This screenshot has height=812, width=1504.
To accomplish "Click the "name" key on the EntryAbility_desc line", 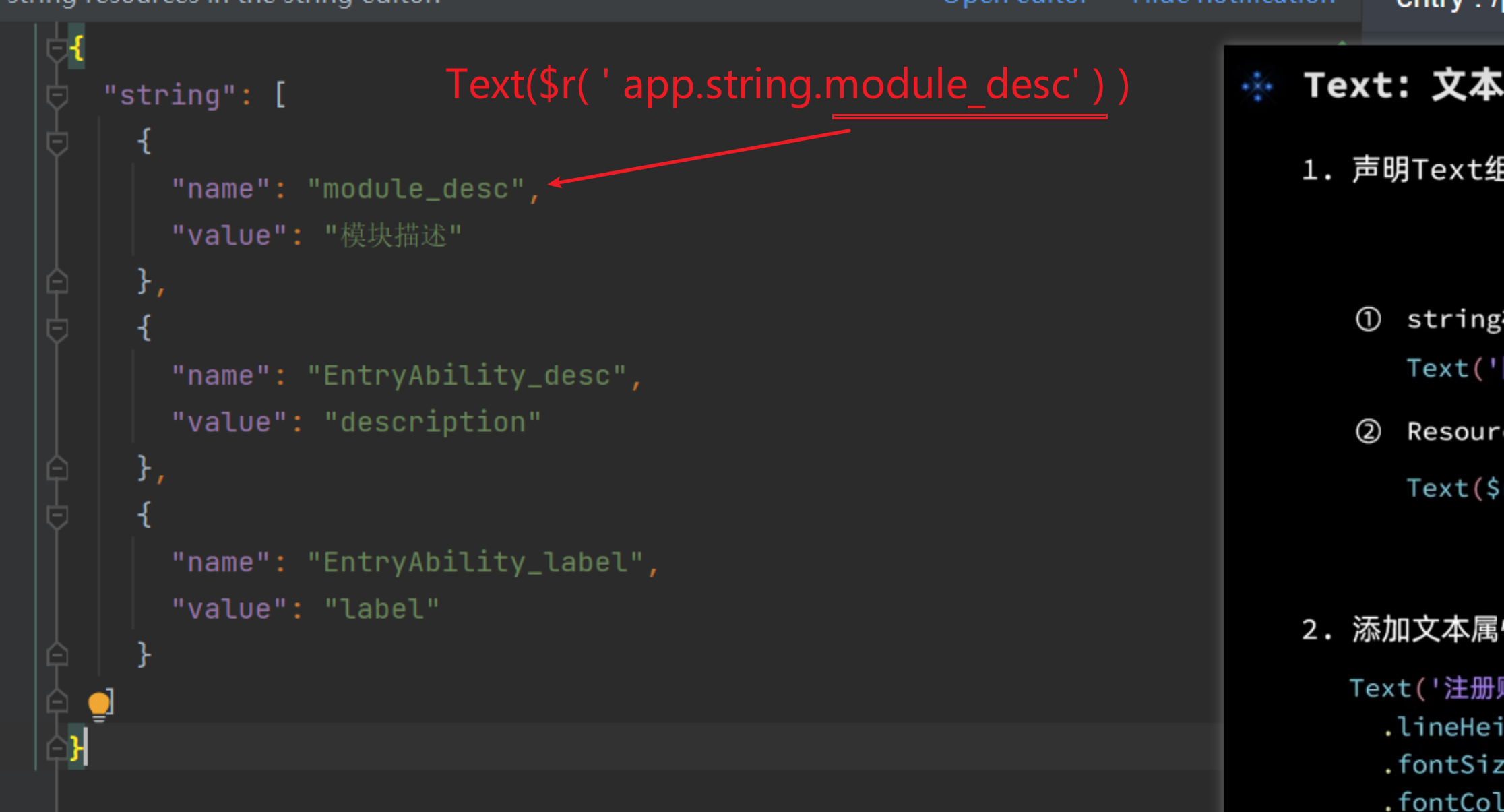I will (220, 376).
